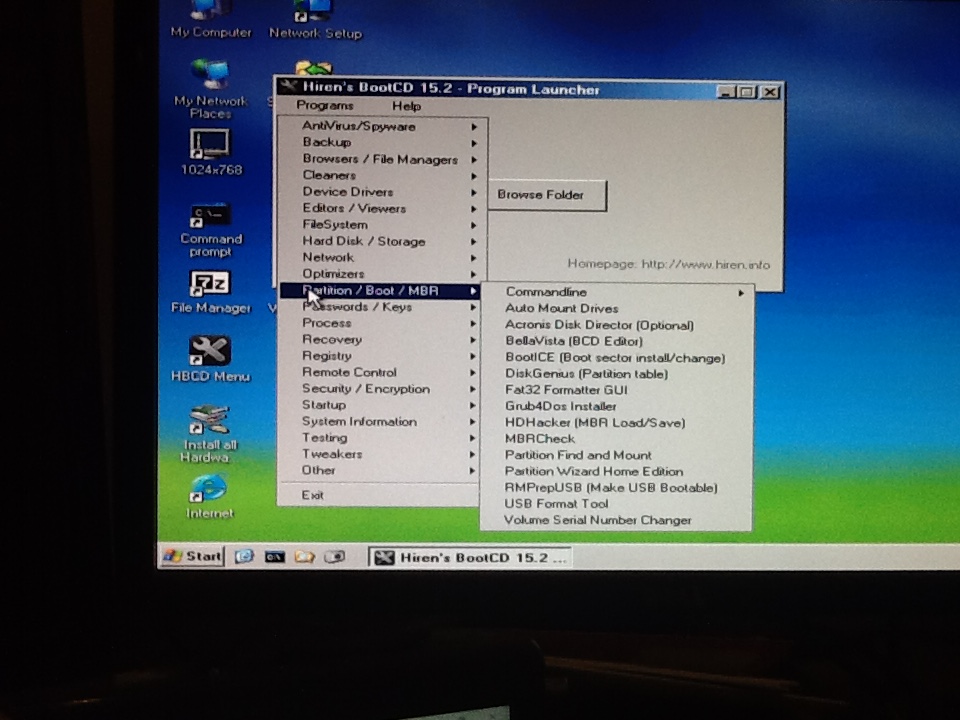
Task: Open the My Computer desktop icon
Action: pyautogui.click(x=211, y=20)
